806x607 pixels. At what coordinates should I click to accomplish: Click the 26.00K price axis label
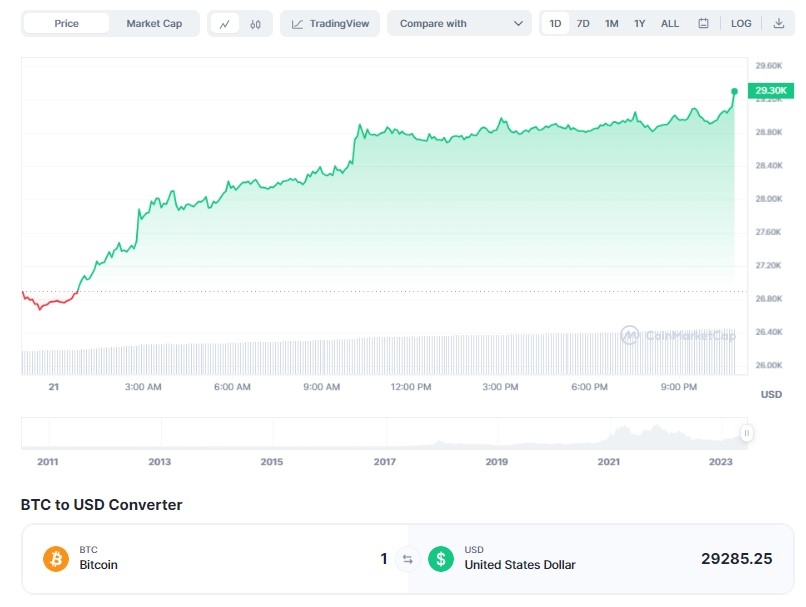[x=768, y=365]
